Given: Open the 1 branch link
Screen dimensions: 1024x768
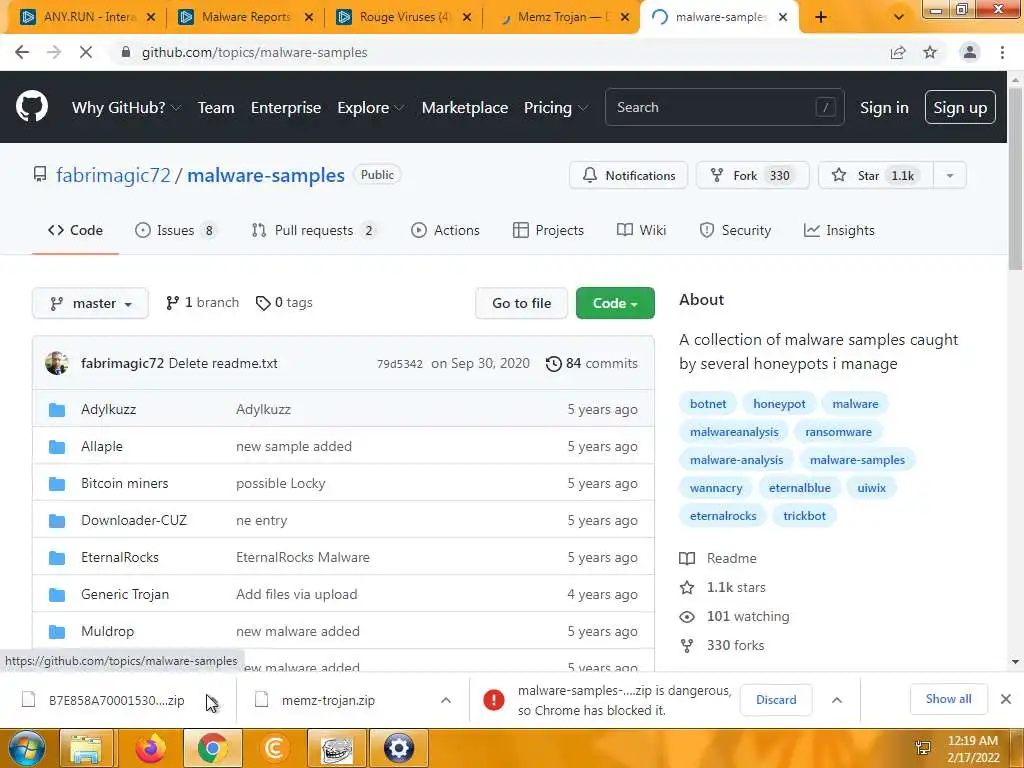Looking at the screenshot, I should (x=202, y=302).
